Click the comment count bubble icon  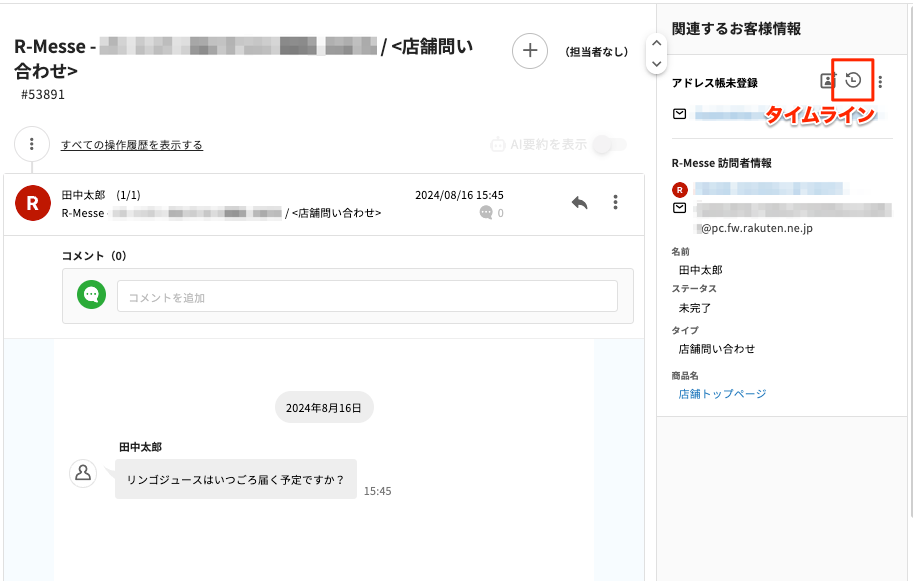pos(486,213)
